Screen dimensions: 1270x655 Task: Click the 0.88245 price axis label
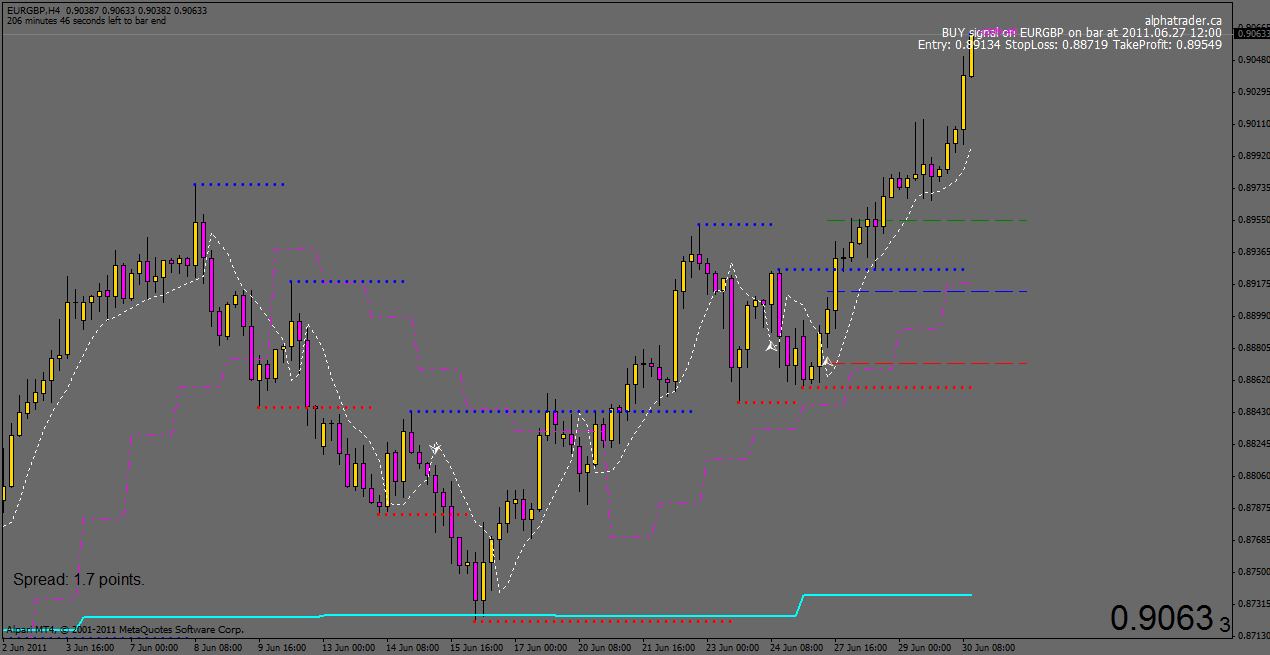1253,443
